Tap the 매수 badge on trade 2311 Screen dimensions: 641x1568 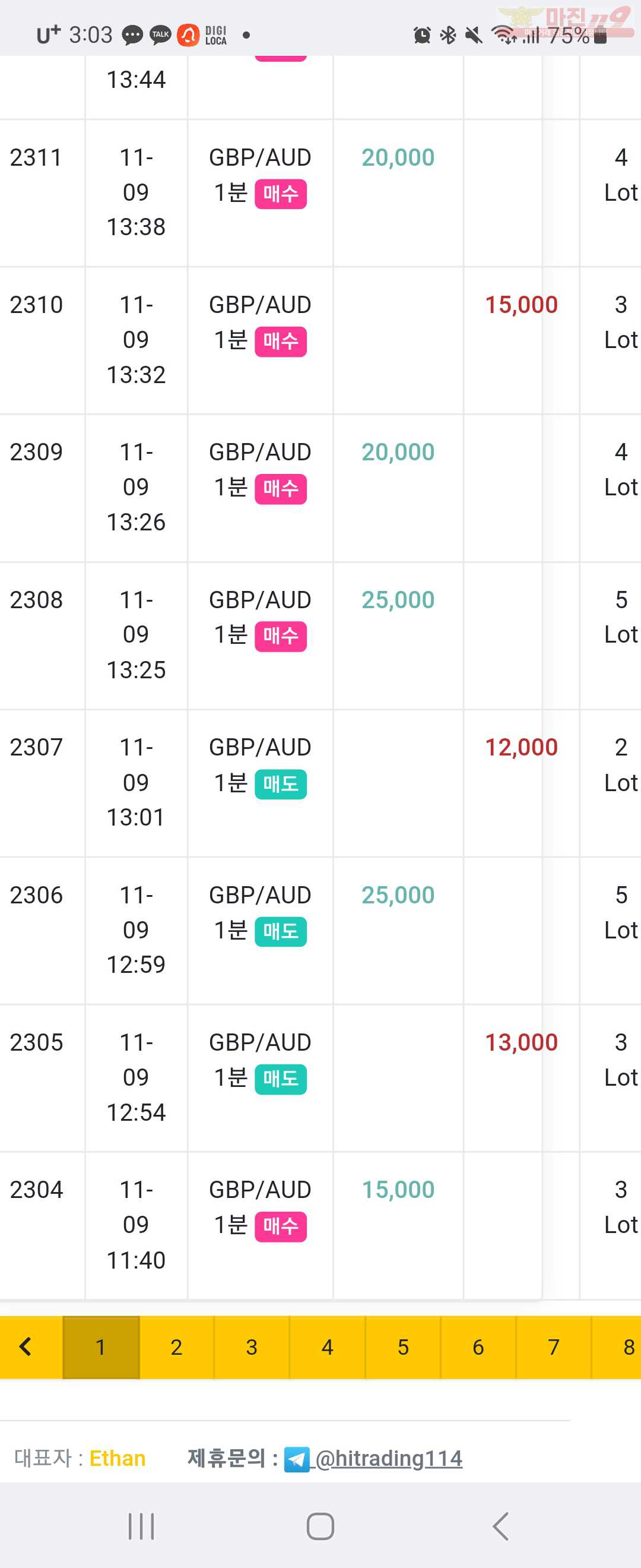pos(280,194)
